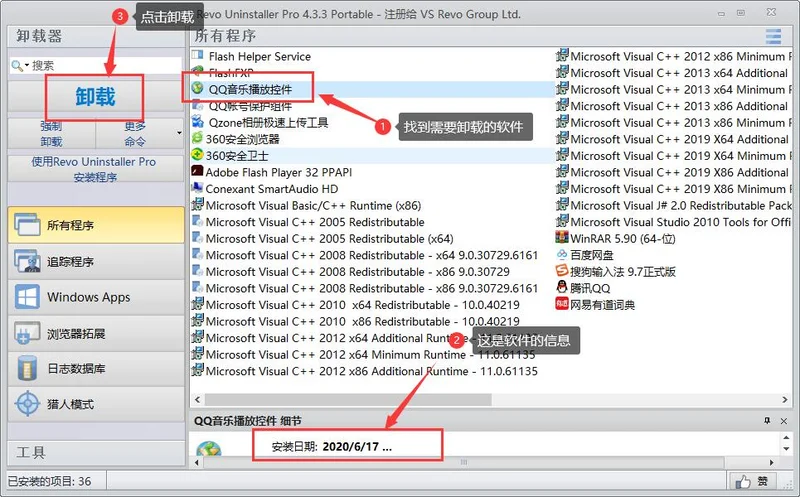Image resolution: width=800 pixels, height=497 pixels.
Task: Click 已安装的项目: 36 status text
Action: point(49,481)
